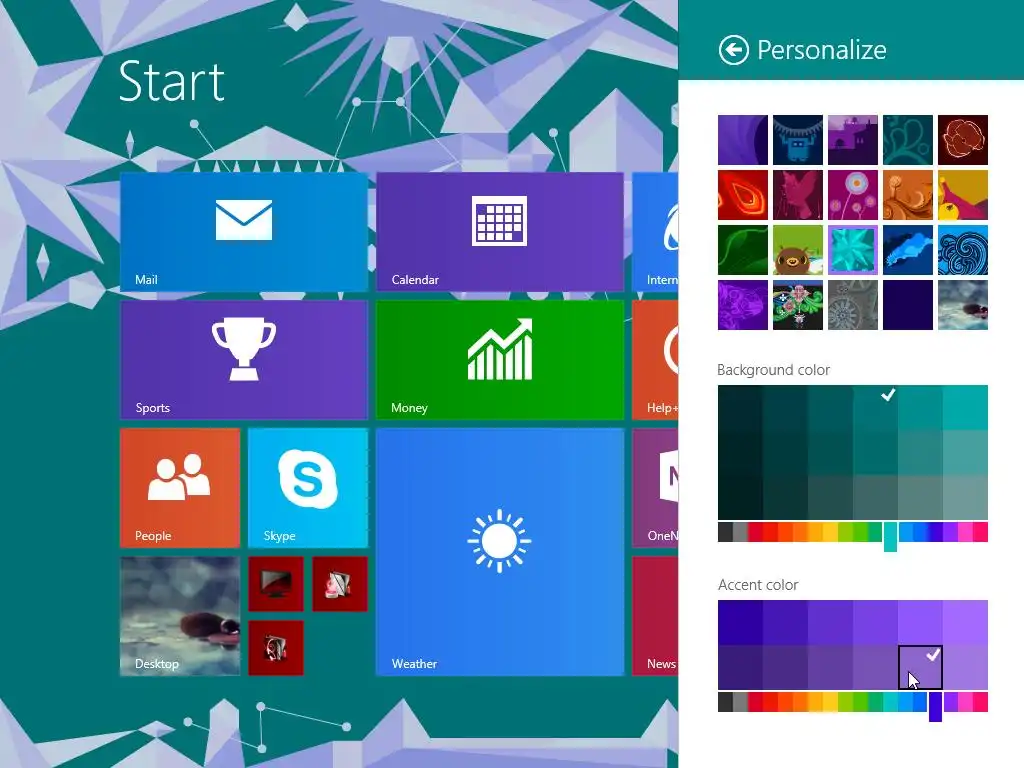Open the orange Help+Tips tile

[655, 360]
